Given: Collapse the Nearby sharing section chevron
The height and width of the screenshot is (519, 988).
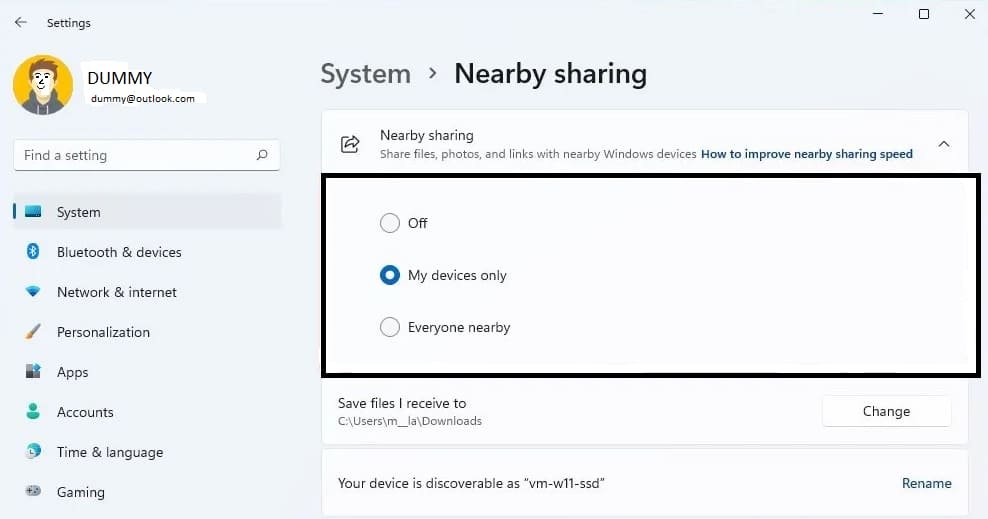Looking at the screenshot, I should [943, 144].
